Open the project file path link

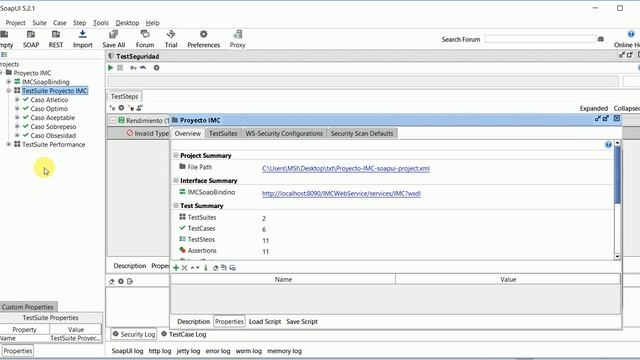coord(346,168)
